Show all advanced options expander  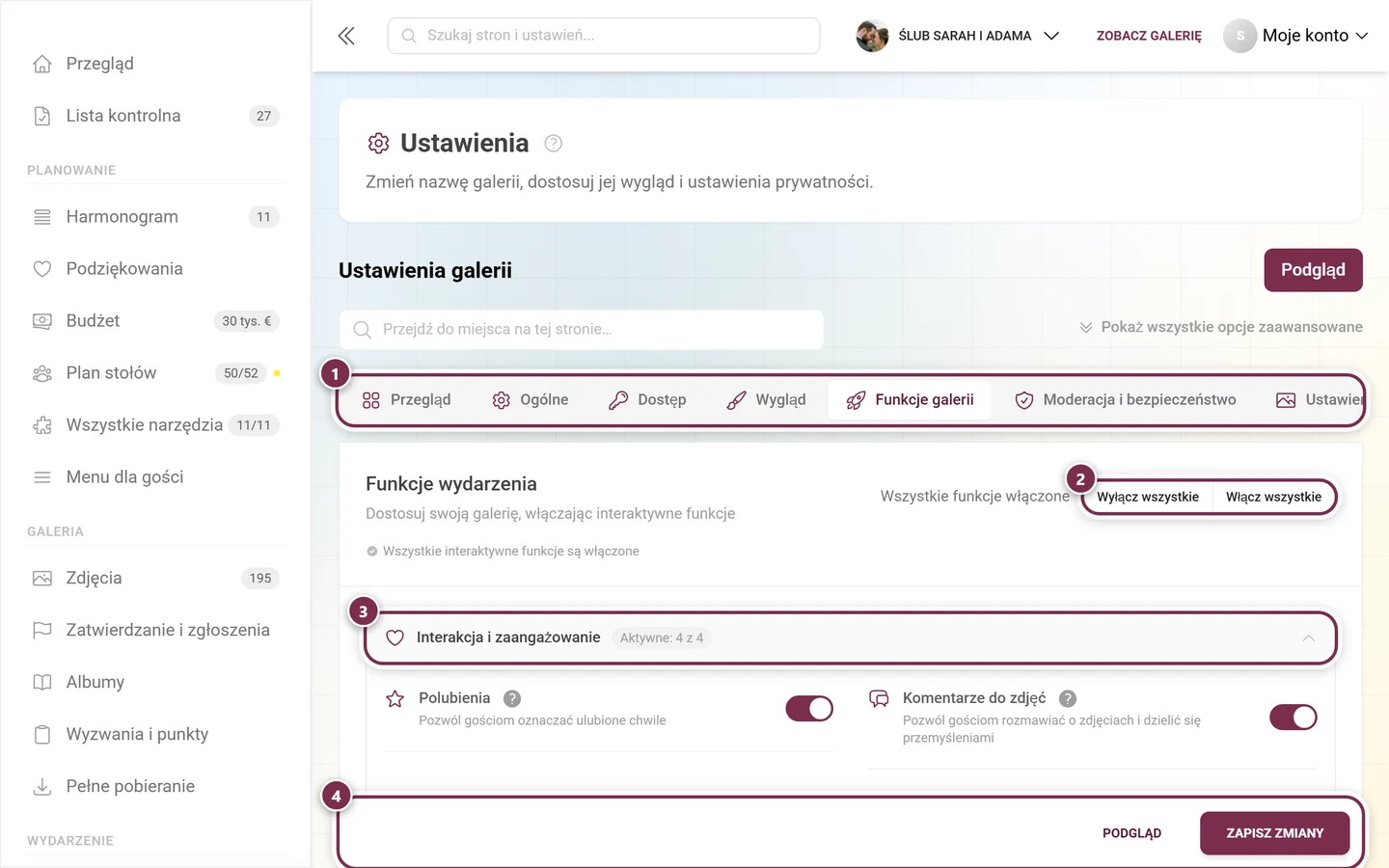(x=1221, y=327)
